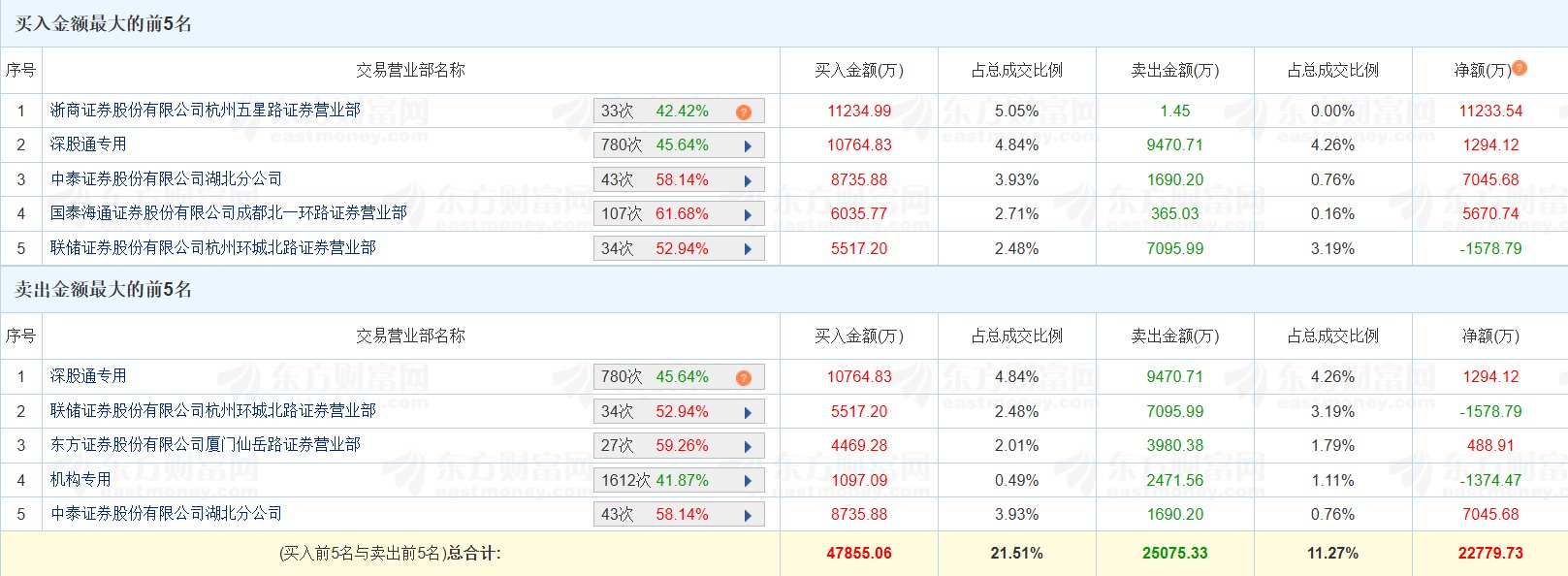The image size is (1568, 576).
Task: Open the 机构专用 link
Action: coord(80,480)
